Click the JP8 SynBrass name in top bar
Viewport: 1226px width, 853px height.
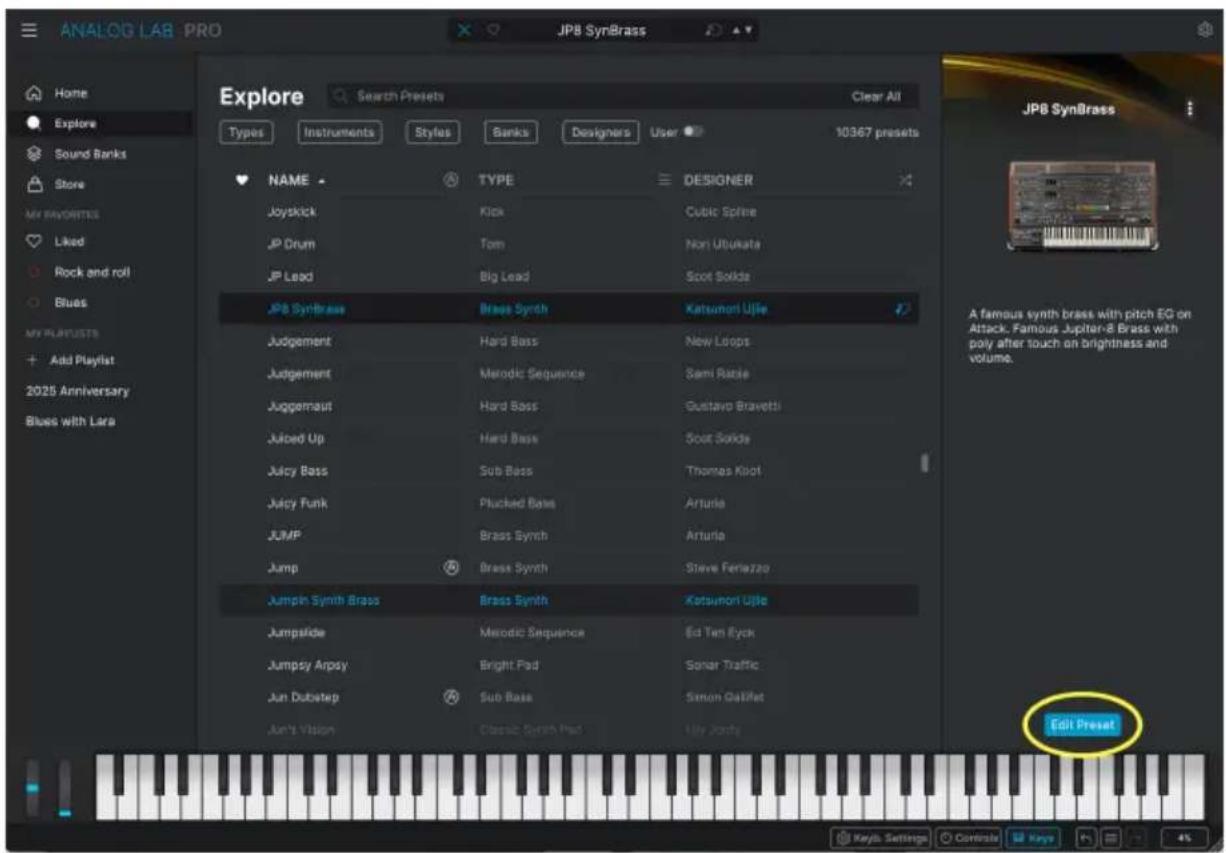point(601,31)
